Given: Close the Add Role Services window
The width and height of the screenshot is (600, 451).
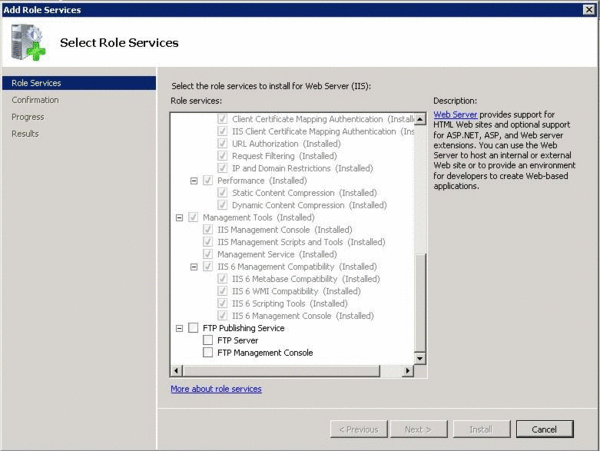Looking at the screenshot, I should click(589, 10).
